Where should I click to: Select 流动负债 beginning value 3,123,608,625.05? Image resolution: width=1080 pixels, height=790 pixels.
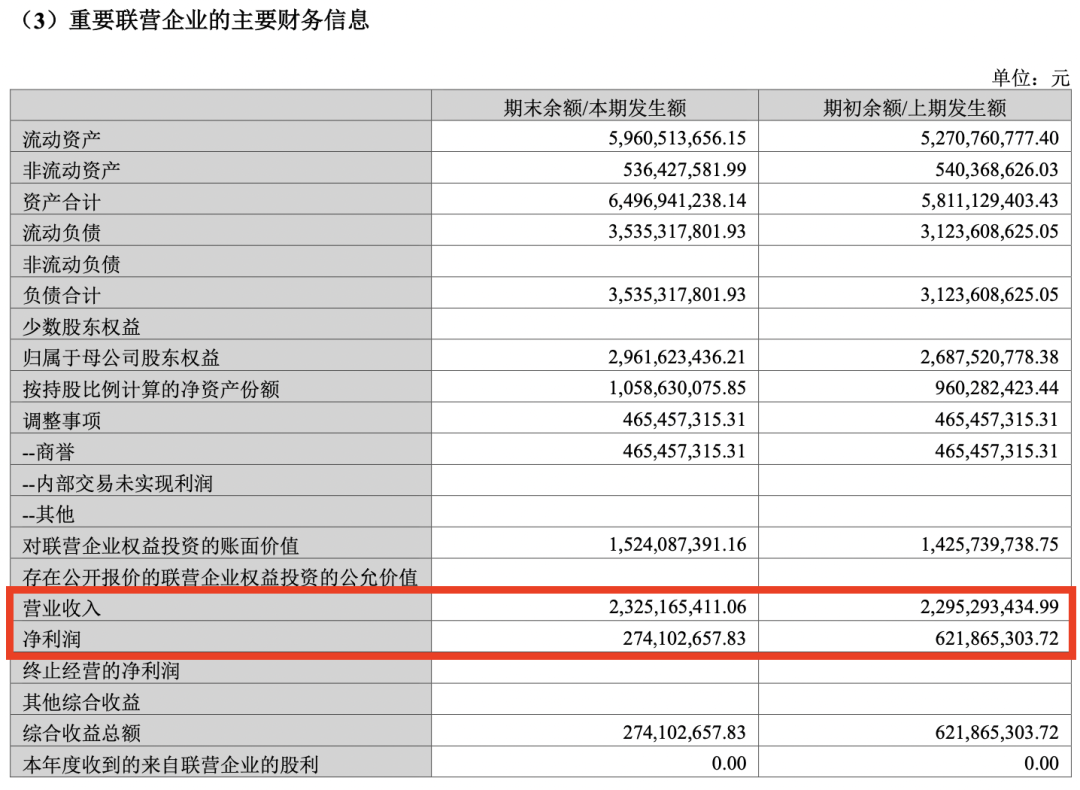point(990,231)
